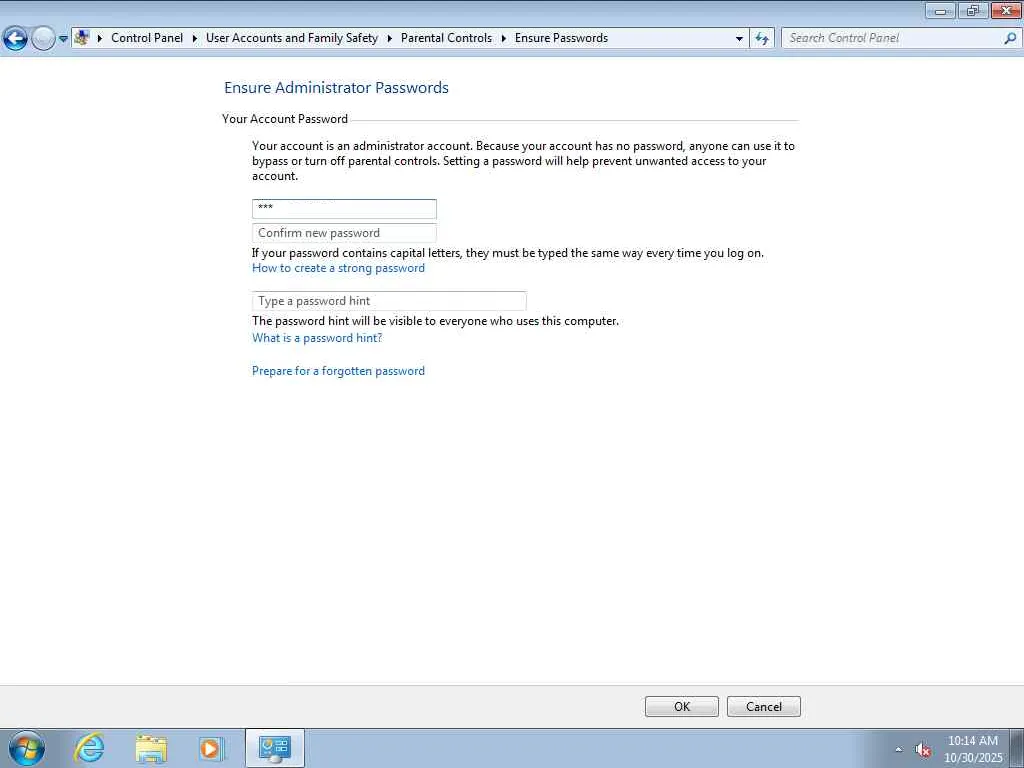Viewport: 1024px width, 768px height.
Task: Select the Control Panel taskbar button
Action: click(x=274, y=748)
